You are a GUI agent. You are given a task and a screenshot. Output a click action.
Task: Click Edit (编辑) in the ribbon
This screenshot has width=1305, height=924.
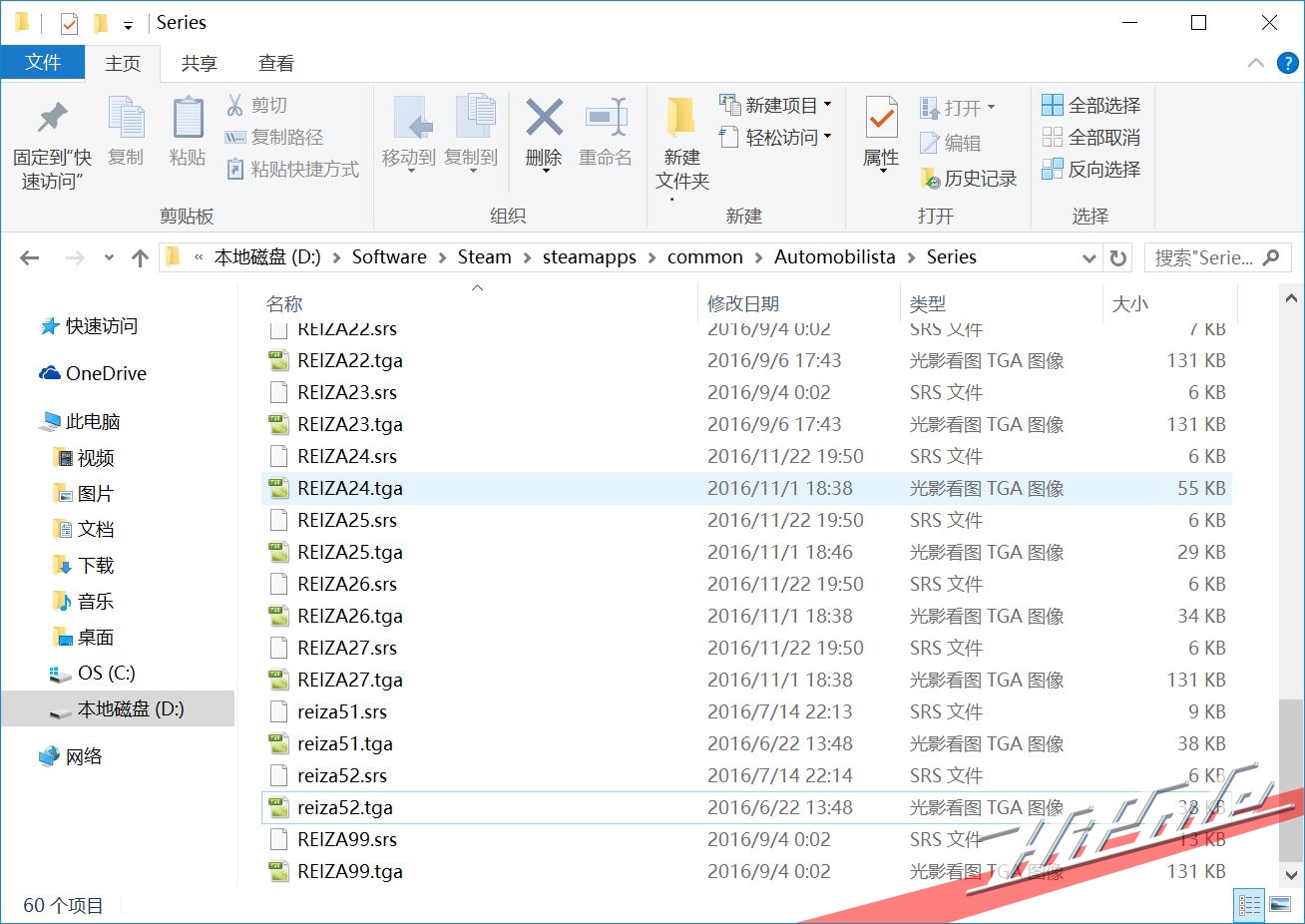[950, 143]
